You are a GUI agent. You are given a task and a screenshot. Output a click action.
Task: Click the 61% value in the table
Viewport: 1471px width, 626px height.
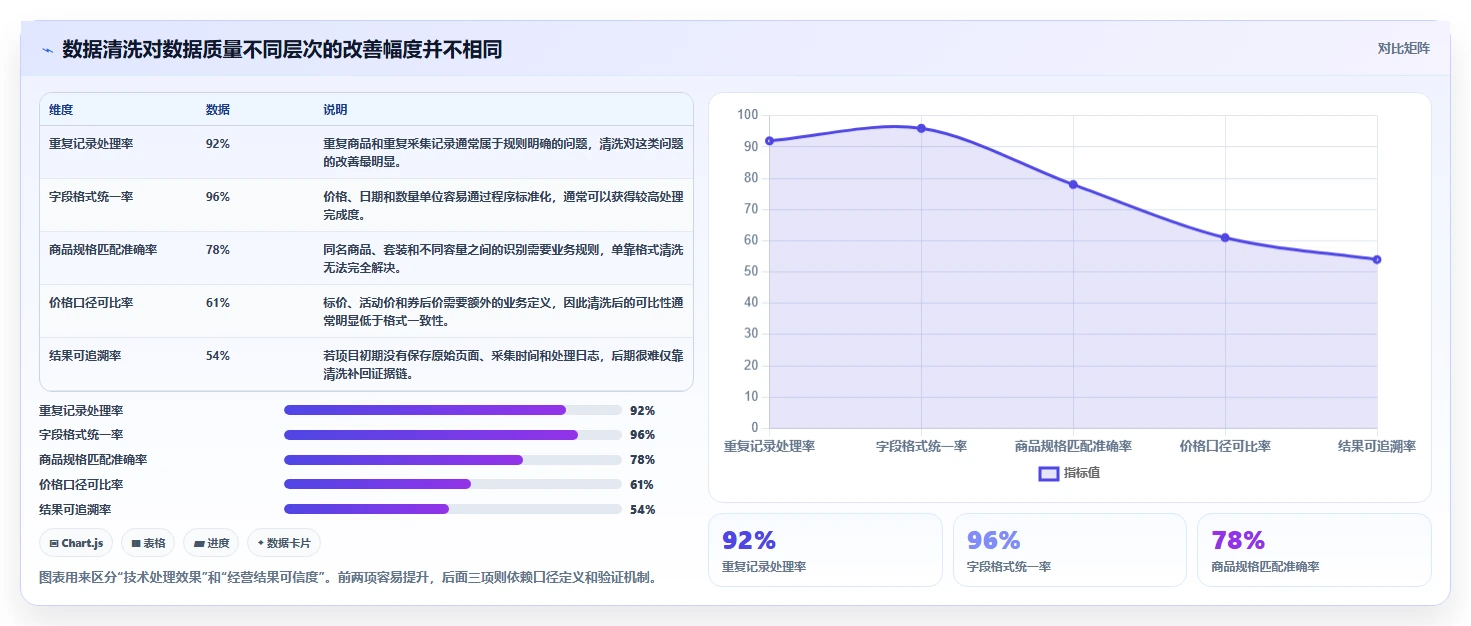point(218,303)
